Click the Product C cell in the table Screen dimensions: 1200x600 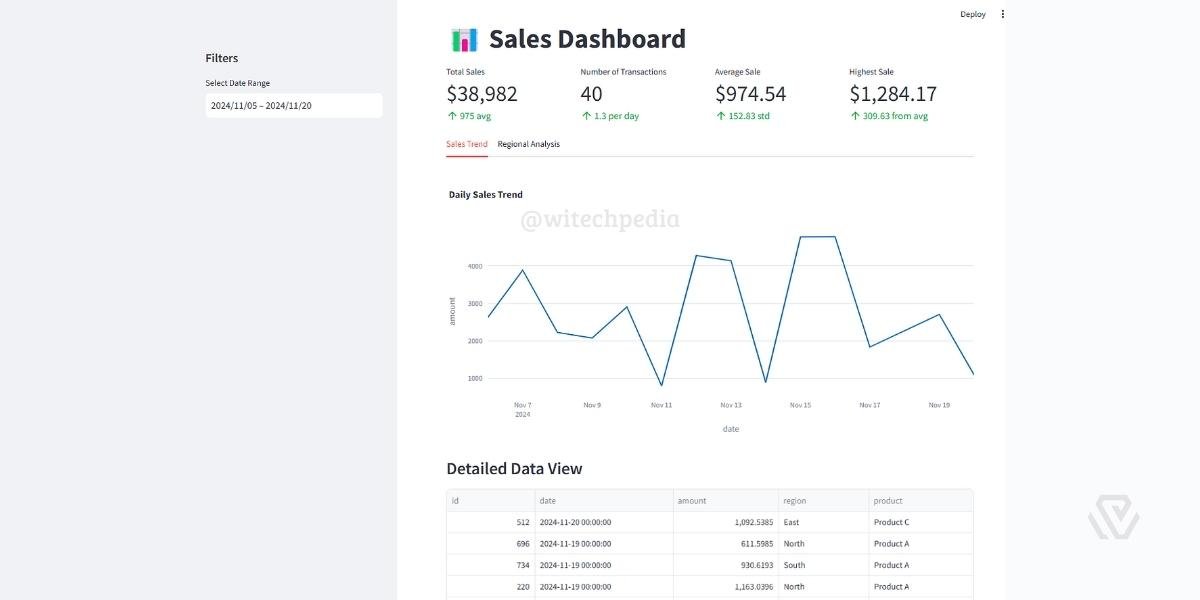[890, 521]
